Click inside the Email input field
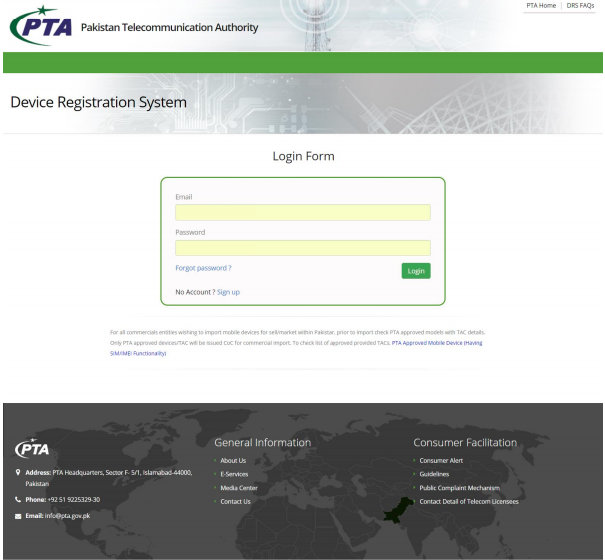605x560 pixels. [302, 212]
